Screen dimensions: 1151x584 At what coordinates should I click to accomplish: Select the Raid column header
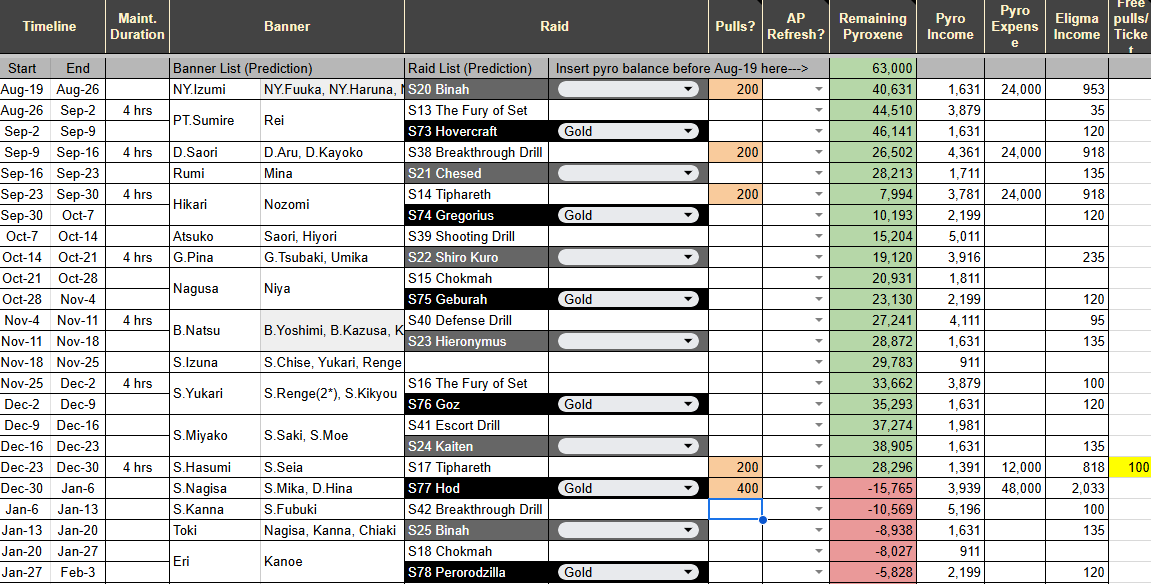point(554,26)
